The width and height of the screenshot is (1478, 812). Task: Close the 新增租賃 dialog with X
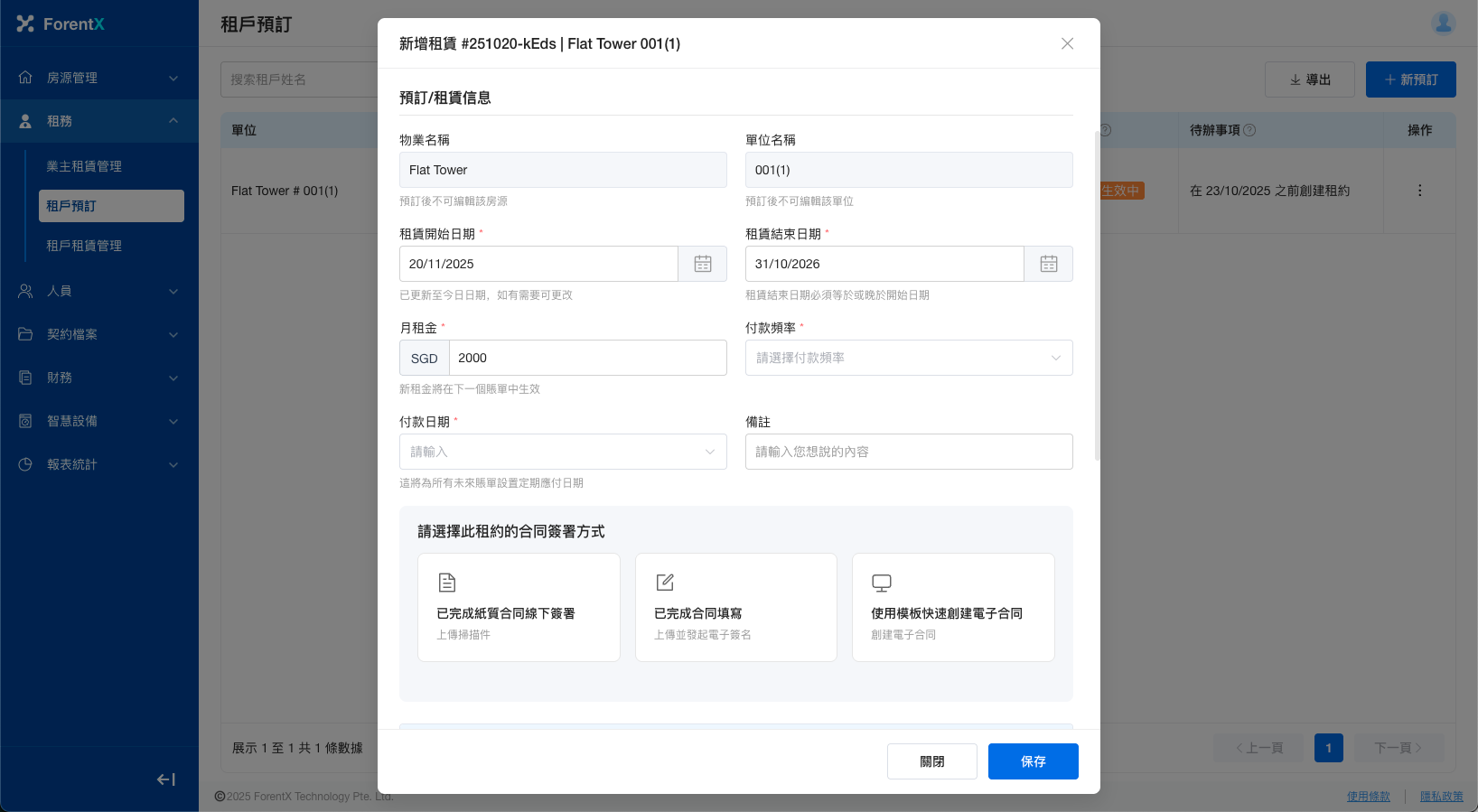(x=1067, y=43)
